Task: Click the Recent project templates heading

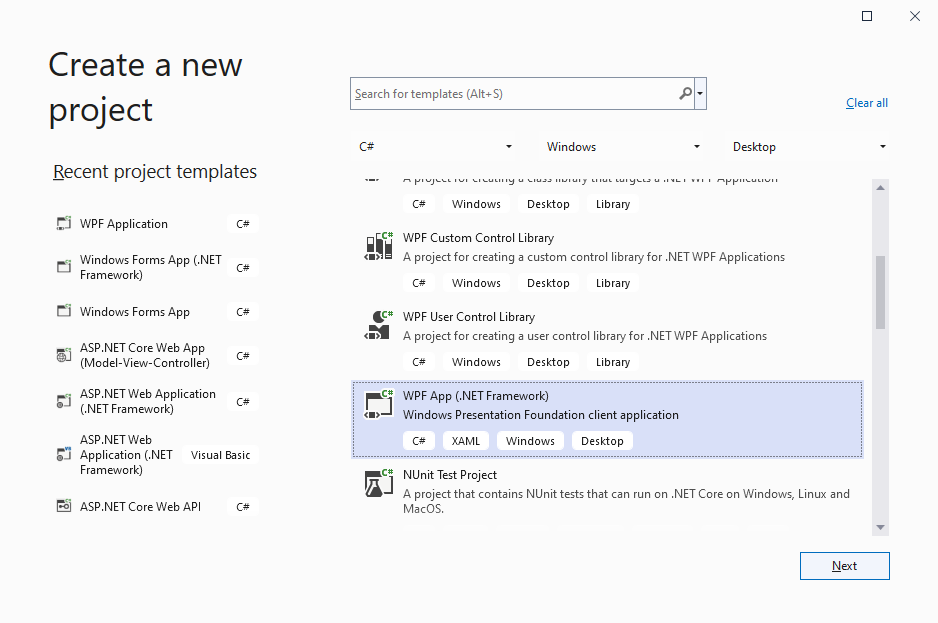Action: 154,172
